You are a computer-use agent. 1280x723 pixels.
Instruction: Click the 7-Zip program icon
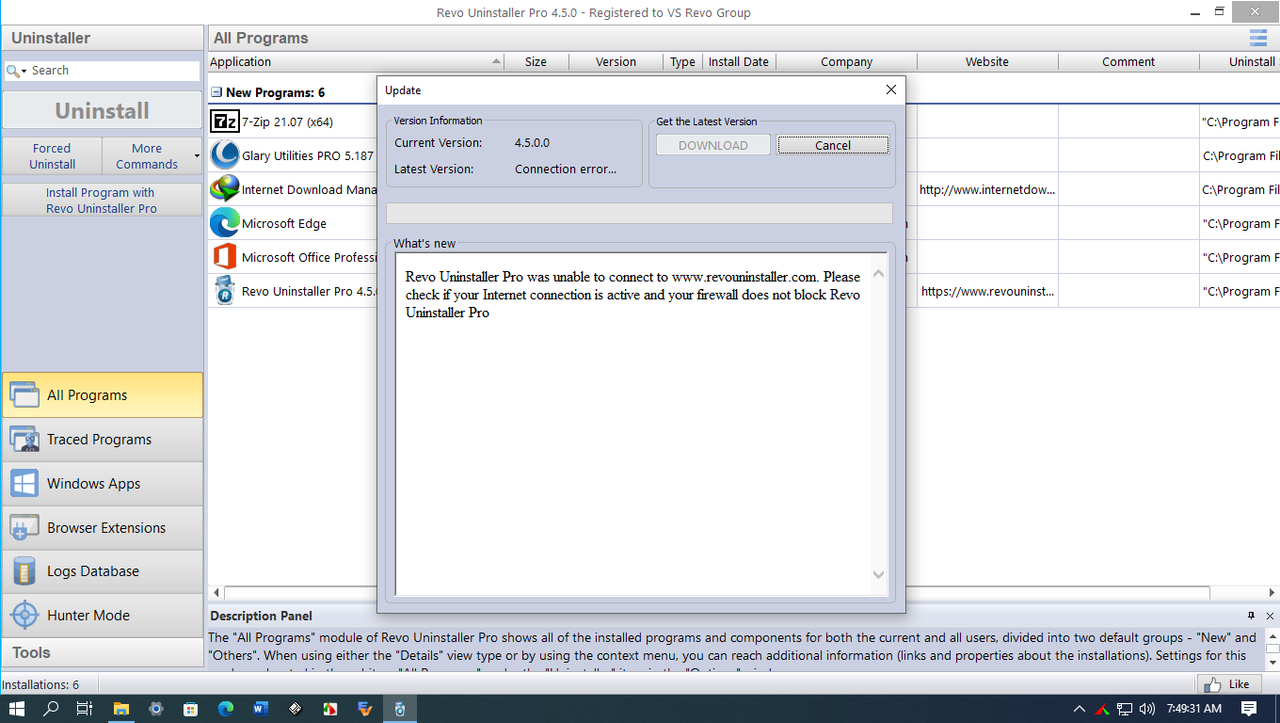(x=225, y=122)
